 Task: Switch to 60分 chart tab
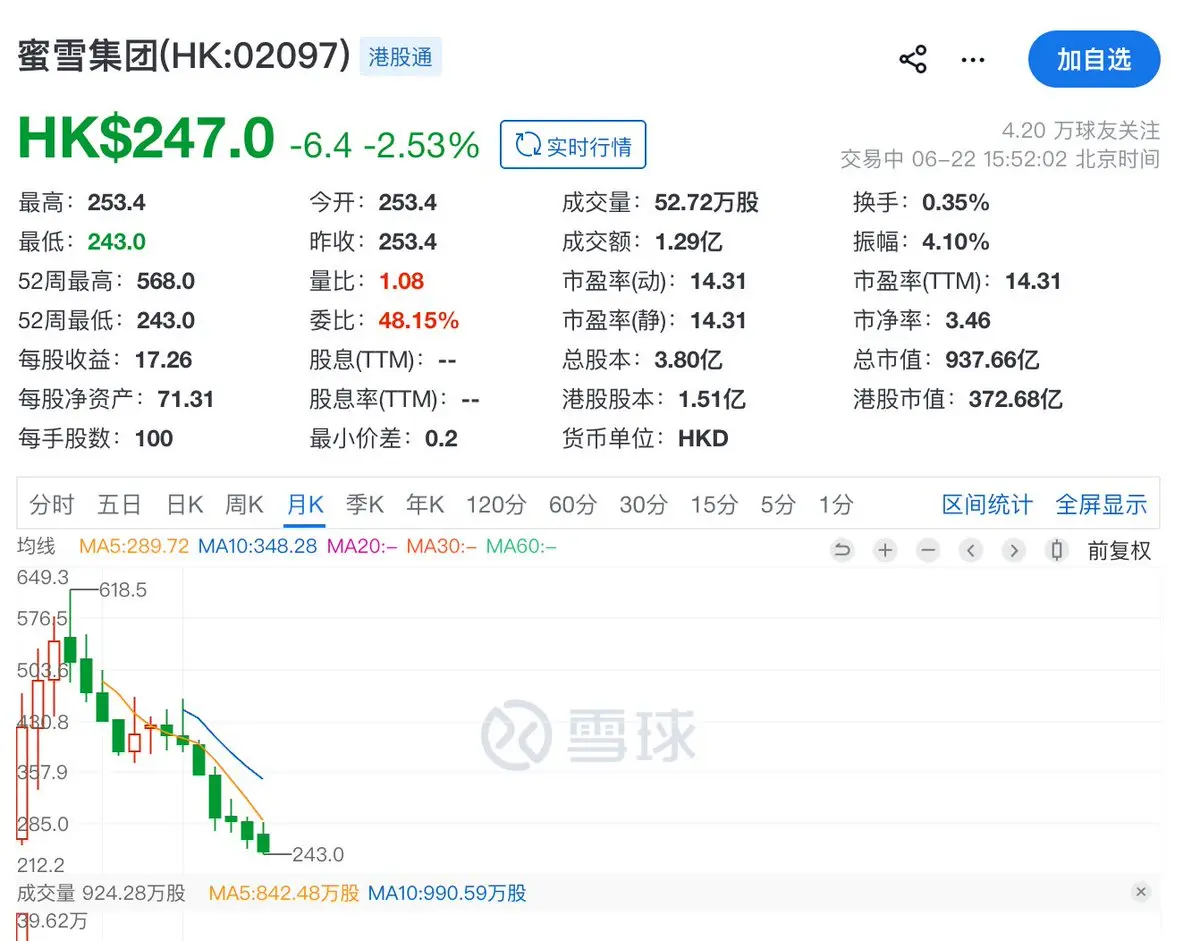tap(573, 505)
